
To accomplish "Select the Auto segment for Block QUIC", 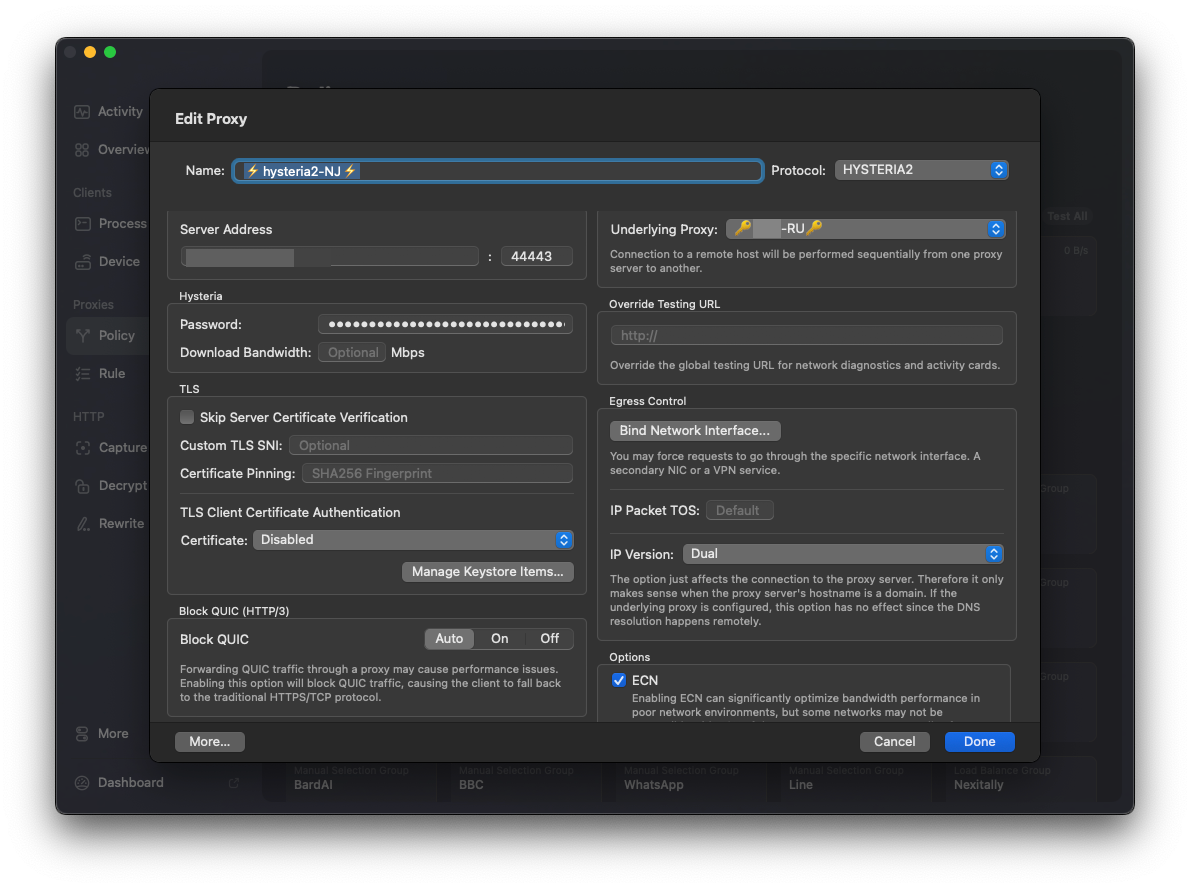I will (449, 639).
